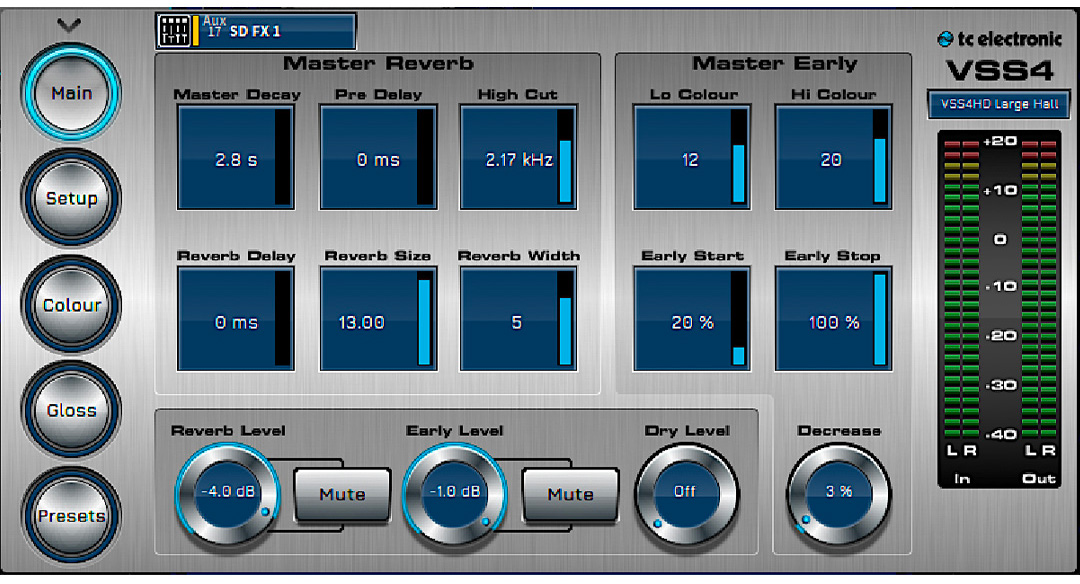The width and height of the screenshot is (1080, 584).
Task: Collapse the panel with the top-left chevron
Action: tap(70, 25)
